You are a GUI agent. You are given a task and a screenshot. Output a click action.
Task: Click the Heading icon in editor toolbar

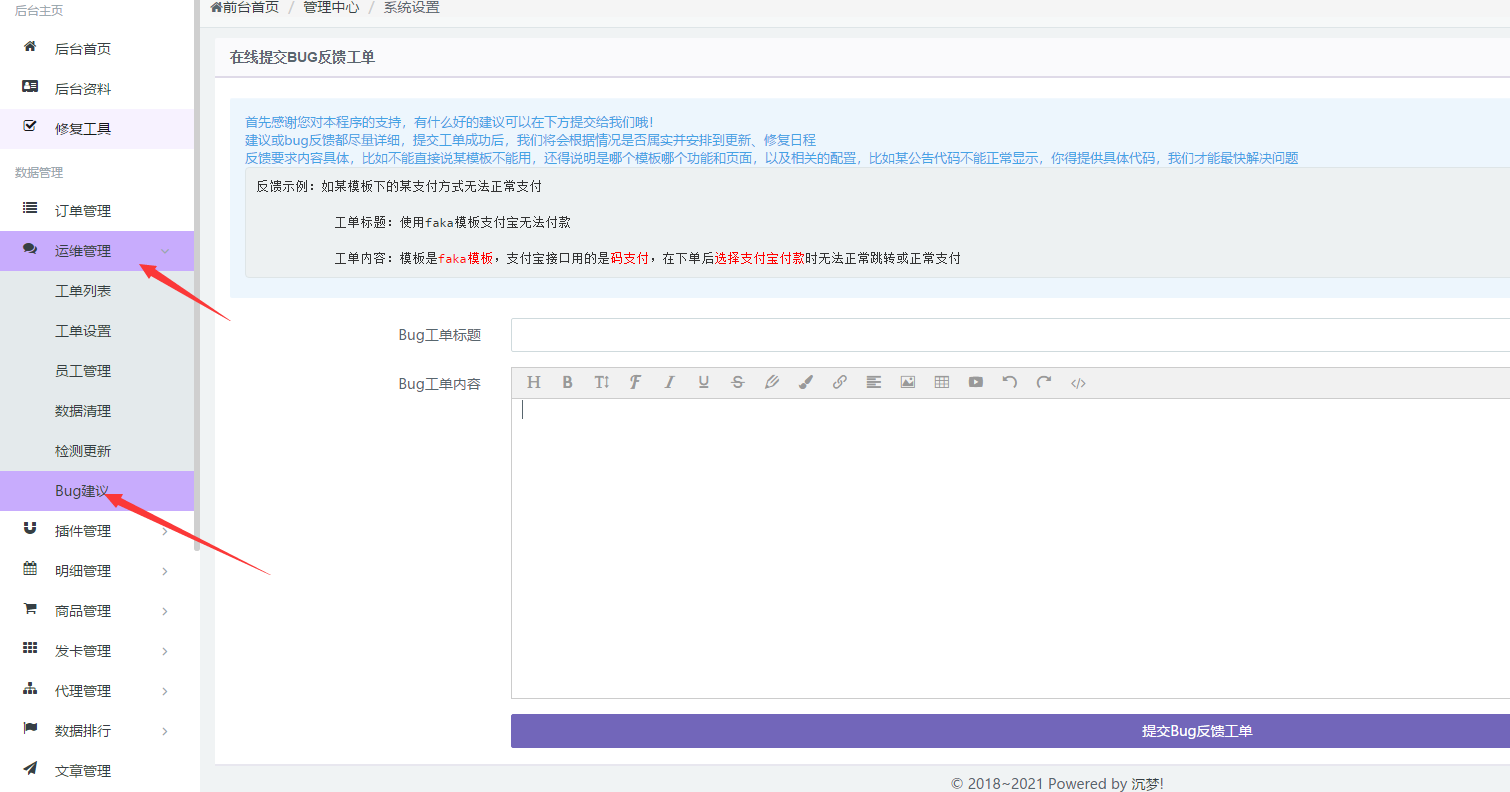[533, 382]
